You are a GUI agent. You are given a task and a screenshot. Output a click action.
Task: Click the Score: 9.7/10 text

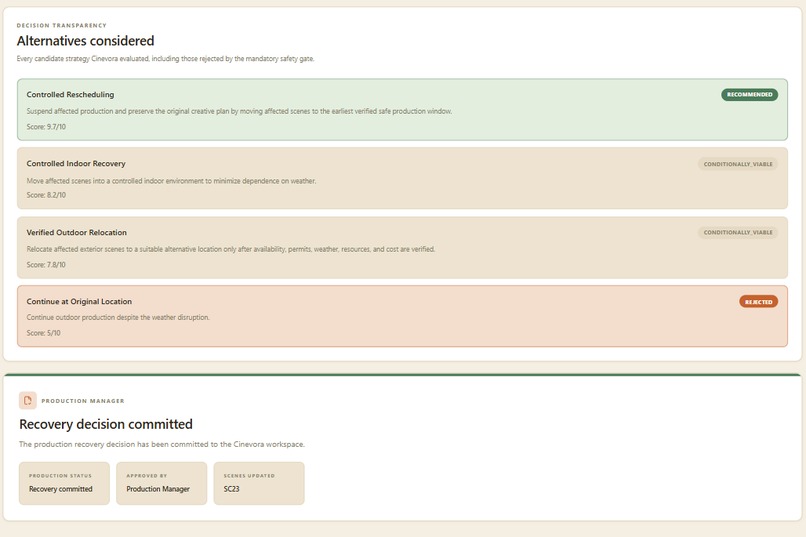[46, 126]
